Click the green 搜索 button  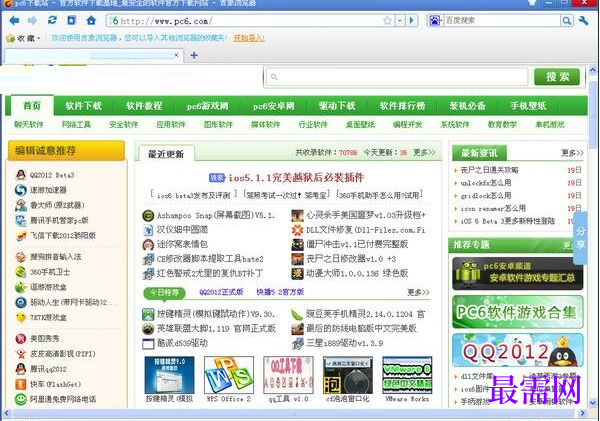[557, 77]
